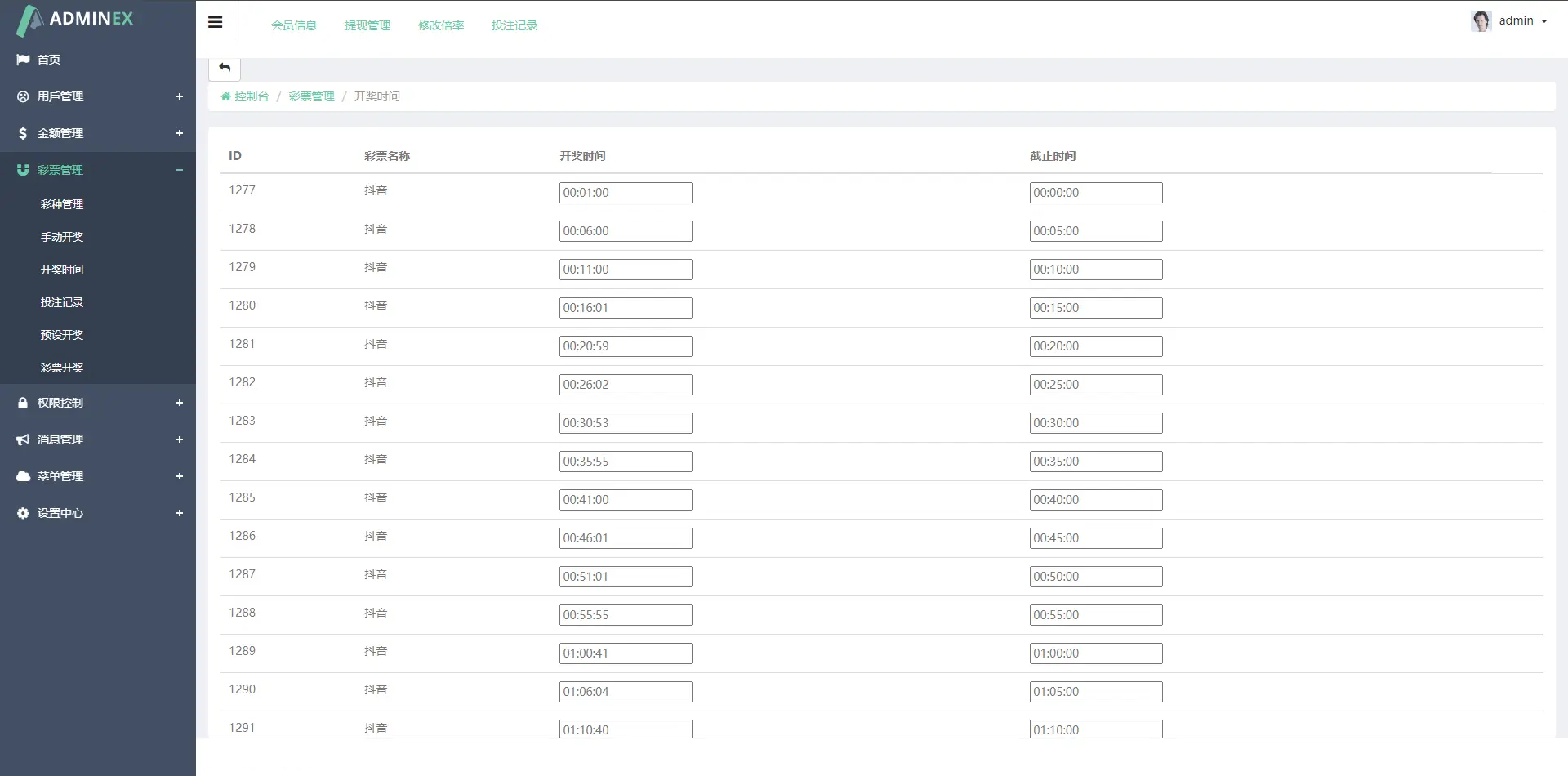The width and height of the screenshot is (1568, 776).
Task: Click the 彩票管理 breadcrumb link
Action: coord(311,96)
